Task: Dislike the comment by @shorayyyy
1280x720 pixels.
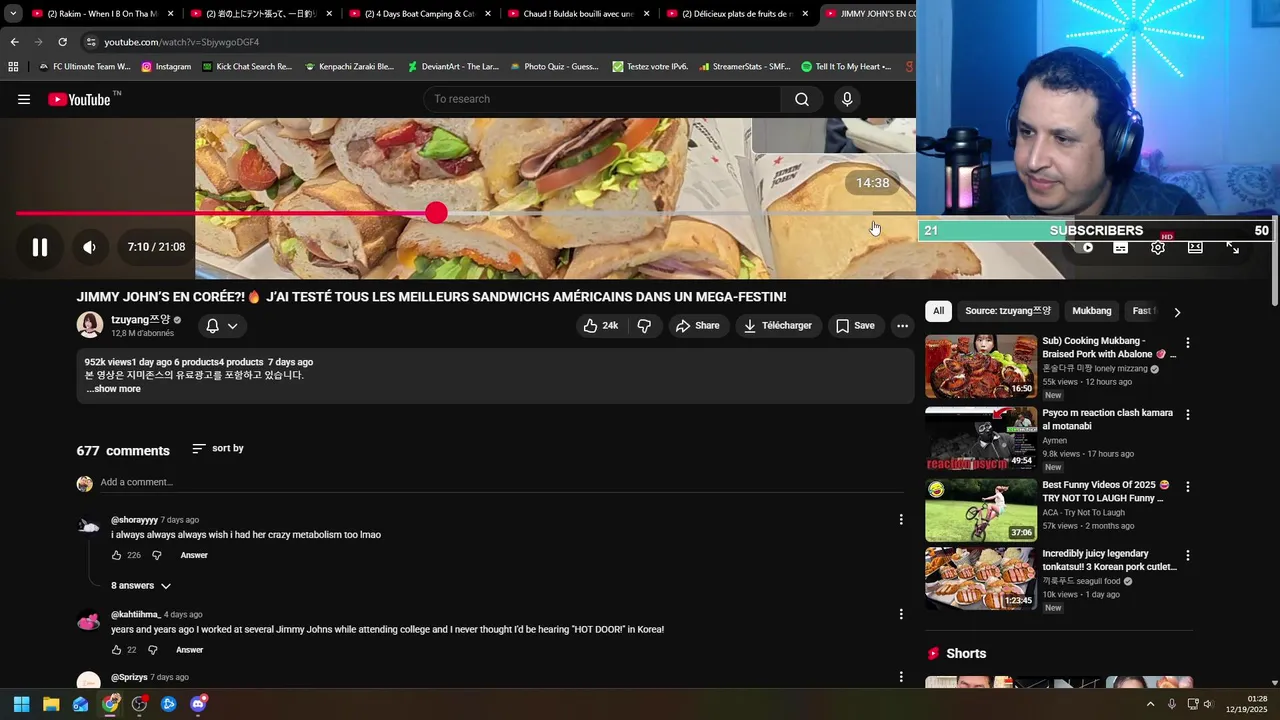Action: coord(156,555)
